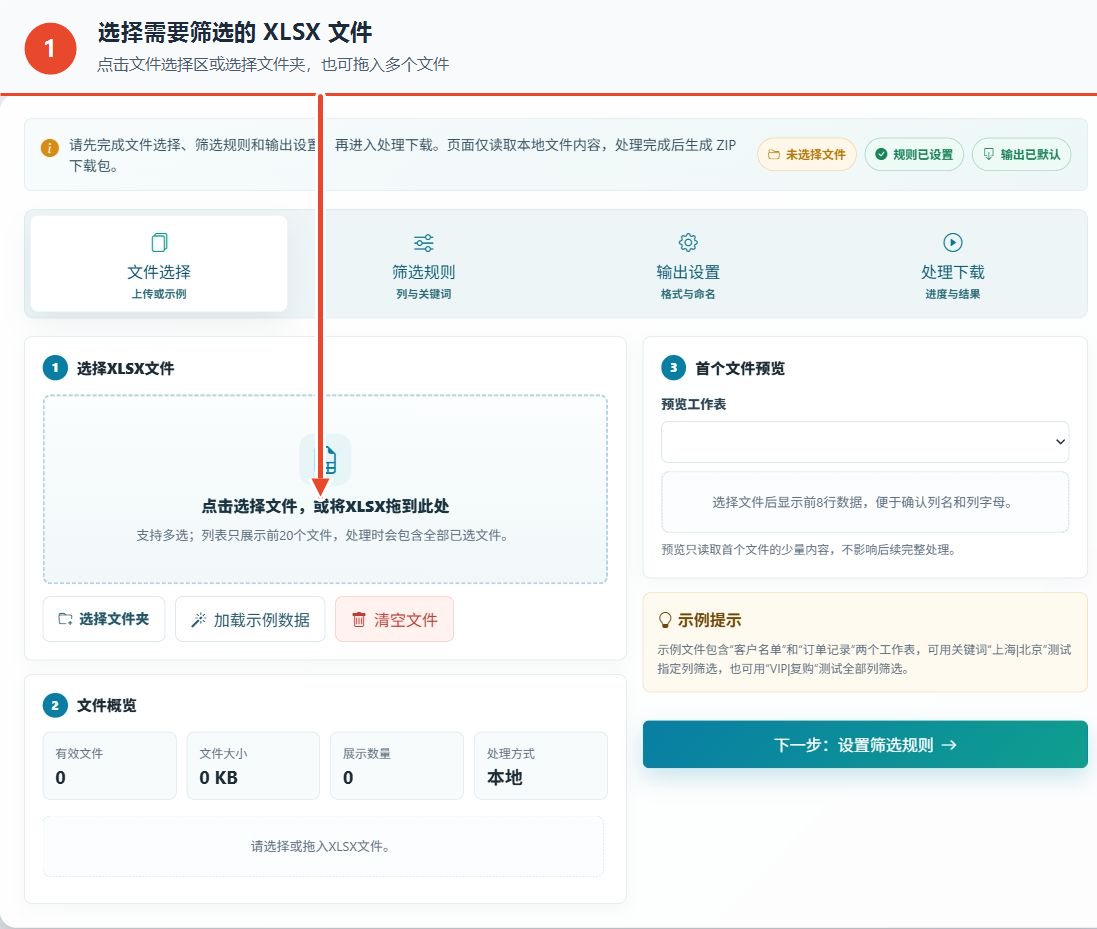Switch to the 筛选规则 tab
This screenshot has height=929, width=1097.
[x=423, y=264]
